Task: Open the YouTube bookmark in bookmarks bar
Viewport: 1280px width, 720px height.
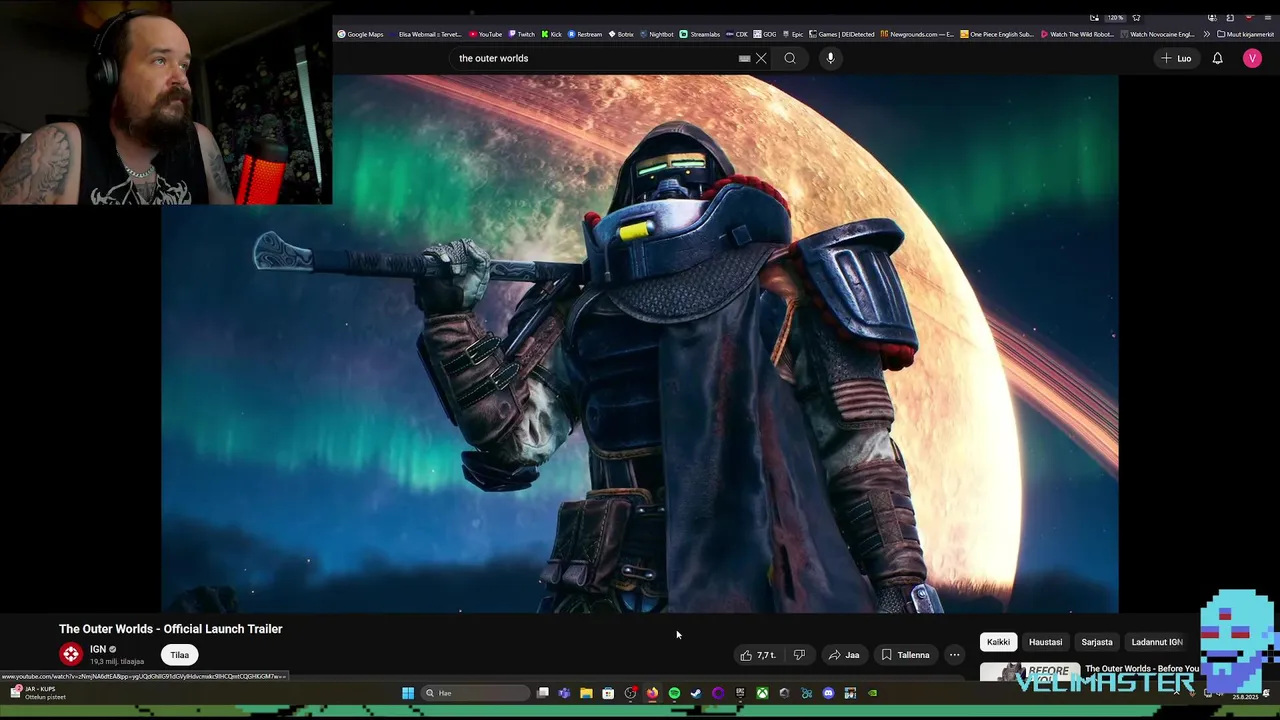Action: [486, 34]
